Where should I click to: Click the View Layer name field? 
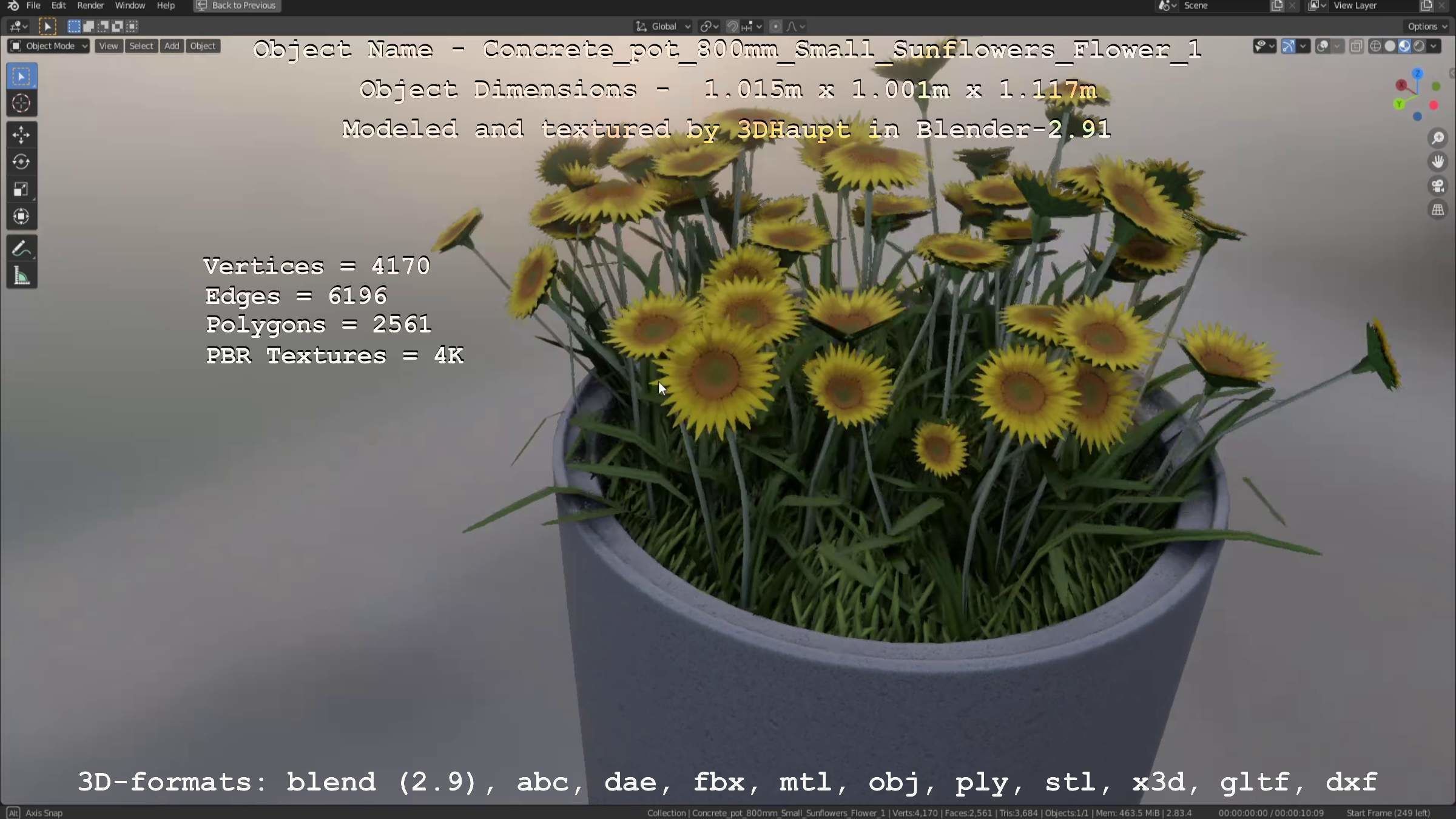coord(1374,6)
